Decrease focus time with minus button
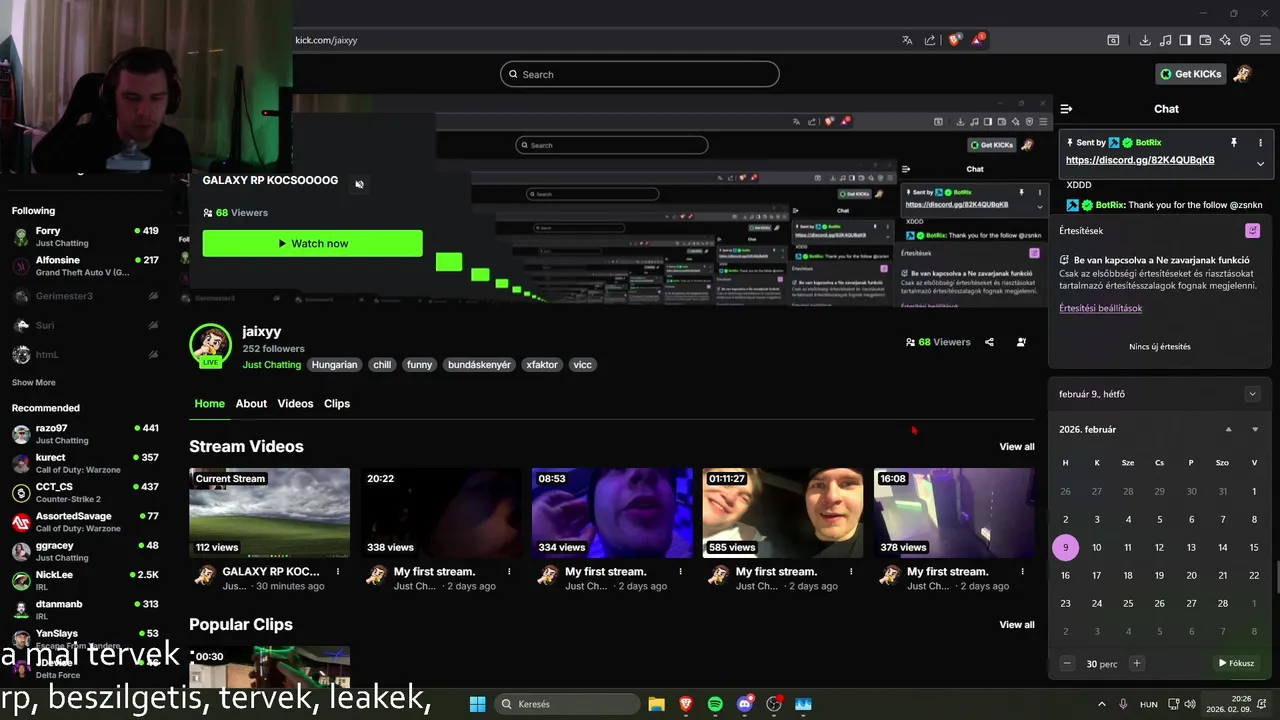1280x720 pixels. tap(1067, 663)
